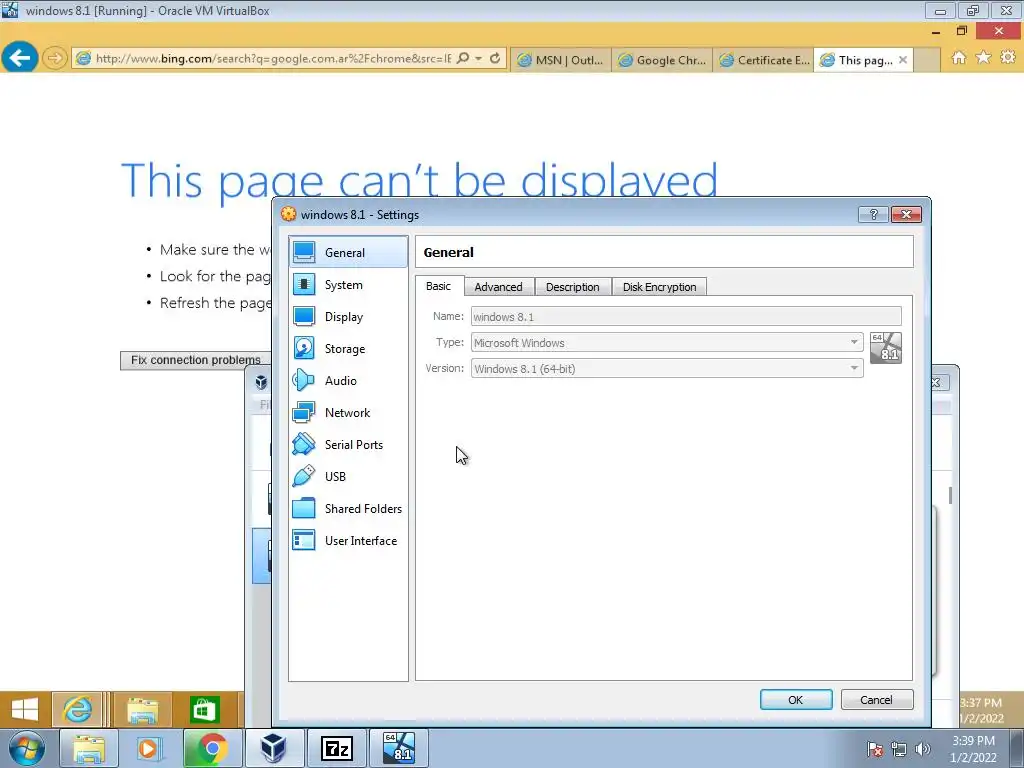The image size is (1024, 768).
Task: Expand the Type dropdown Microsoft Windows
Action: 667,342
